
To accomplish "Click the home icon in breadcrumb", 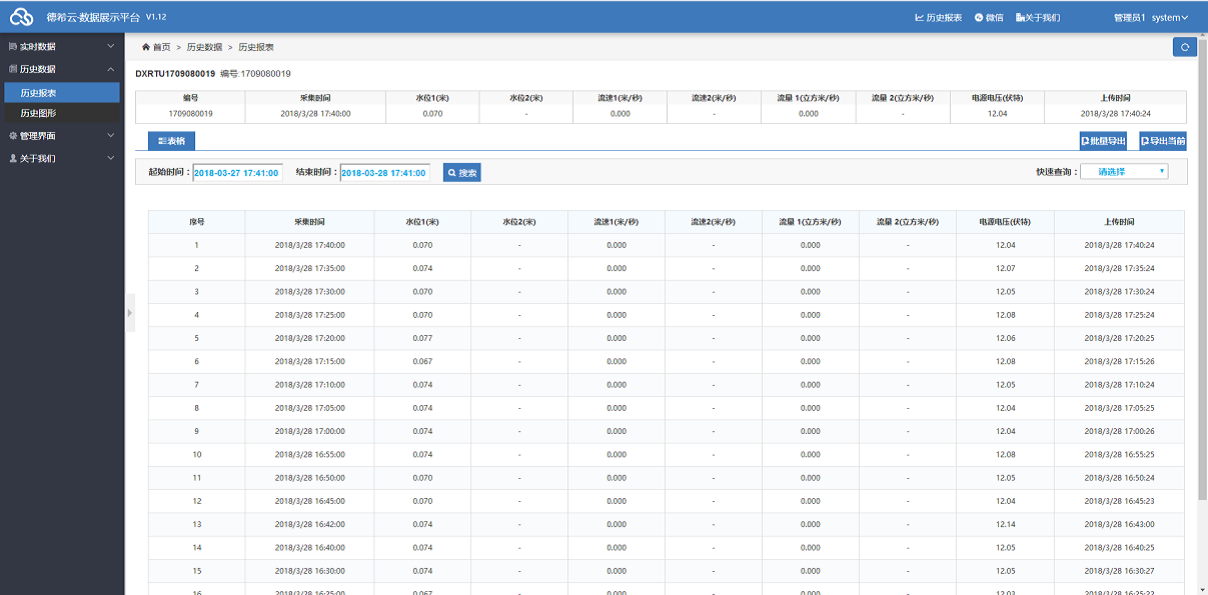I will (146, 47).
